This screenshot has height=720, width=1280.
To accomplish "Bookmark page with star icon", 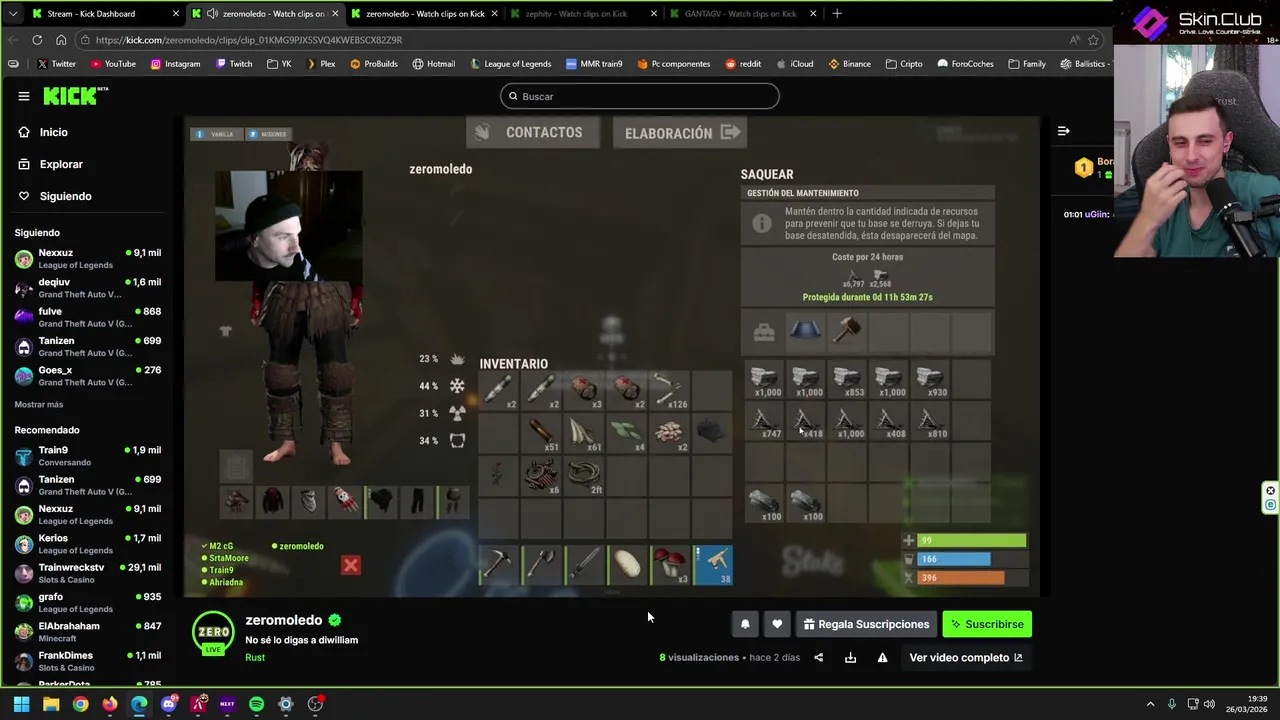I will (1093, 40).
